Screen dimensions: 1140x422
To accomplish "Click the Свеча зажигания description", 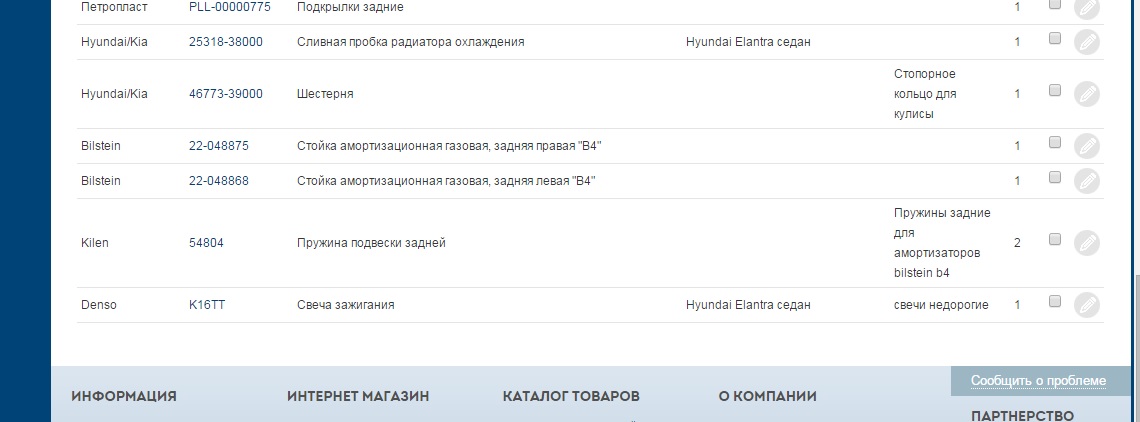I will coord(346,305).
